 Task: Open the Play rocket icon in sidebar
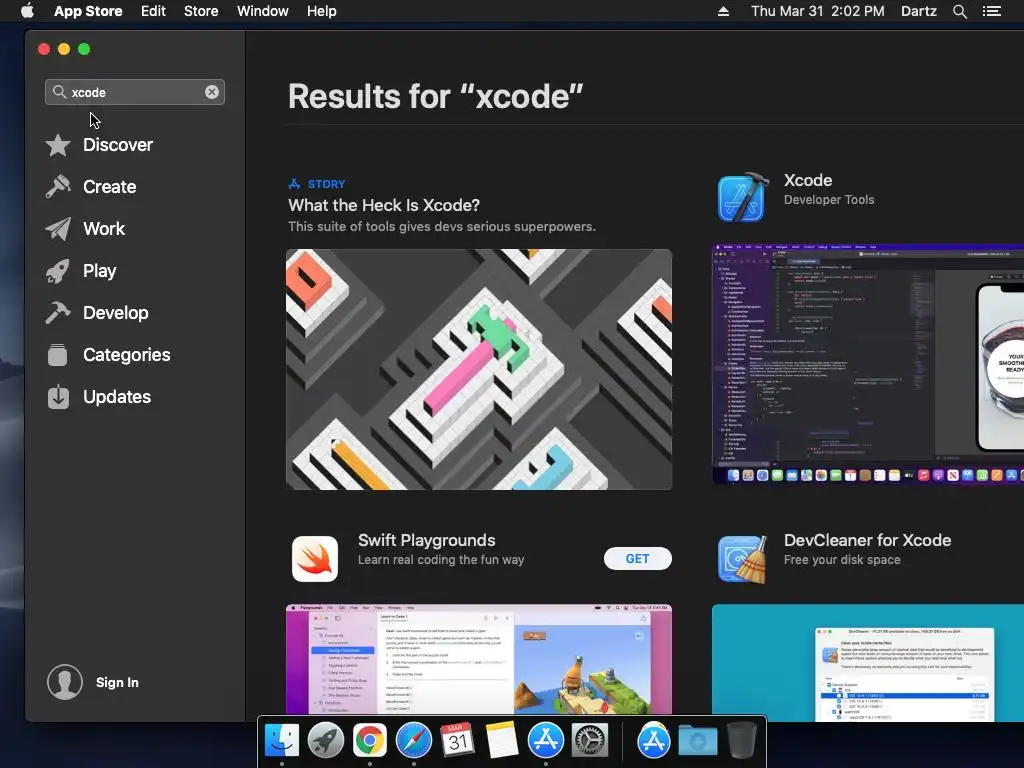click(57, 271)
